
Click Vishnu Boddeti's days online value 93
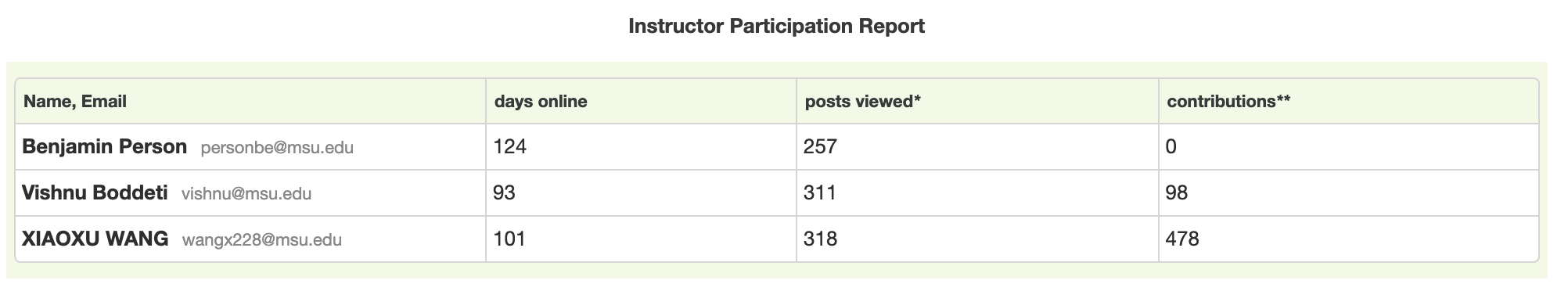[504, 192]
